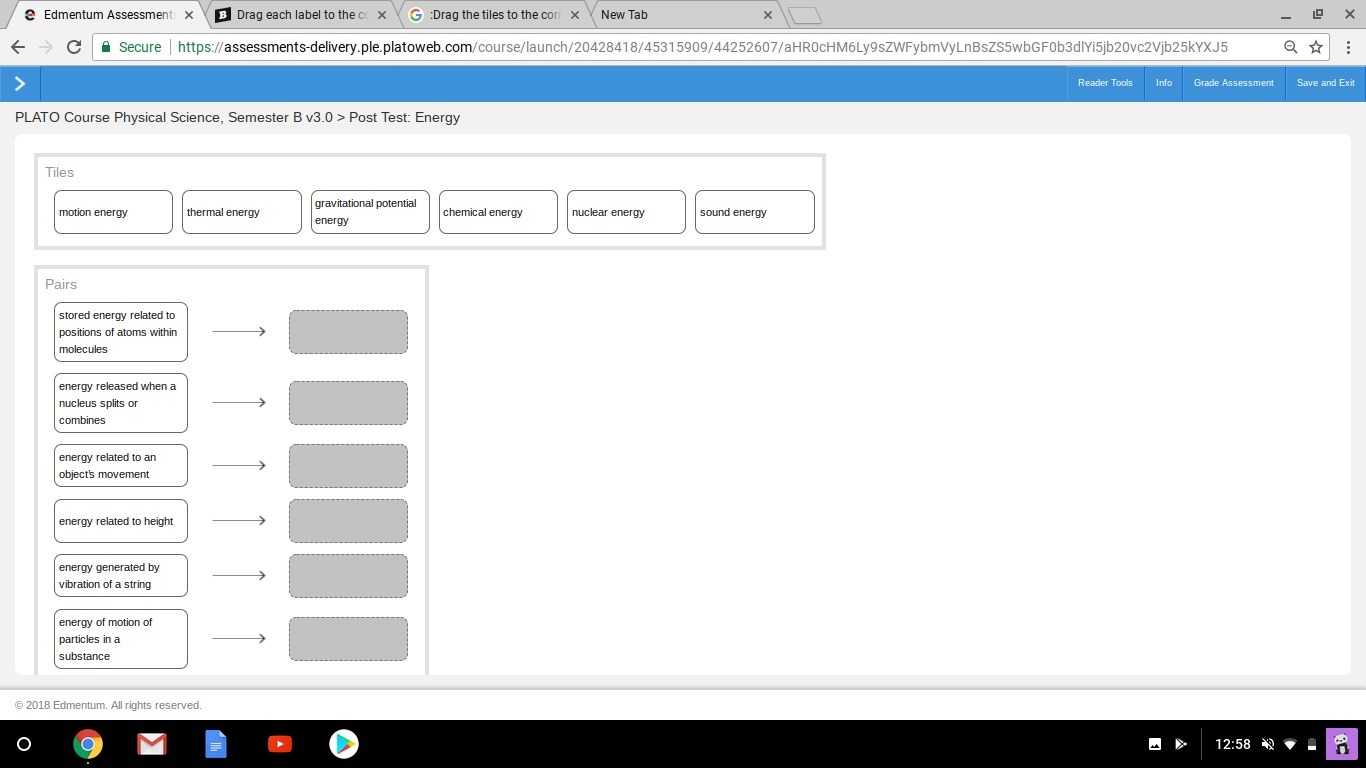1366x768 pixels.
Task: Open Gmail from the shelf
Action: click(x=152, y=744)
